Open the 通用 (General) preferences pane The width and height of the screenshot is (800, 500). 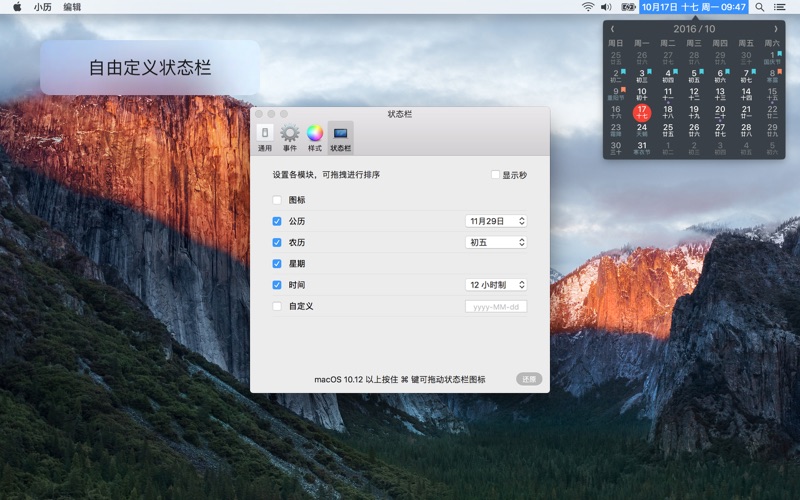point(265,137)
